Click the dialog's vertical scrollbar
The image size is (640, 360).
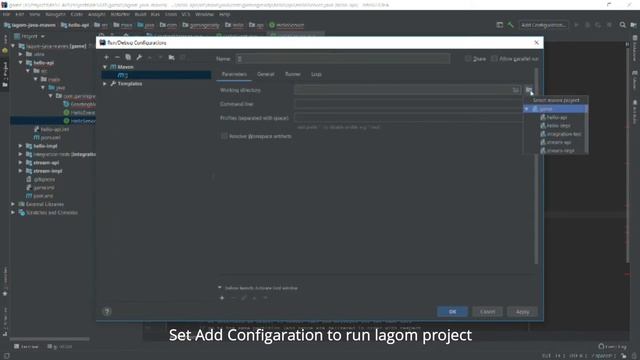coord(536,165)
